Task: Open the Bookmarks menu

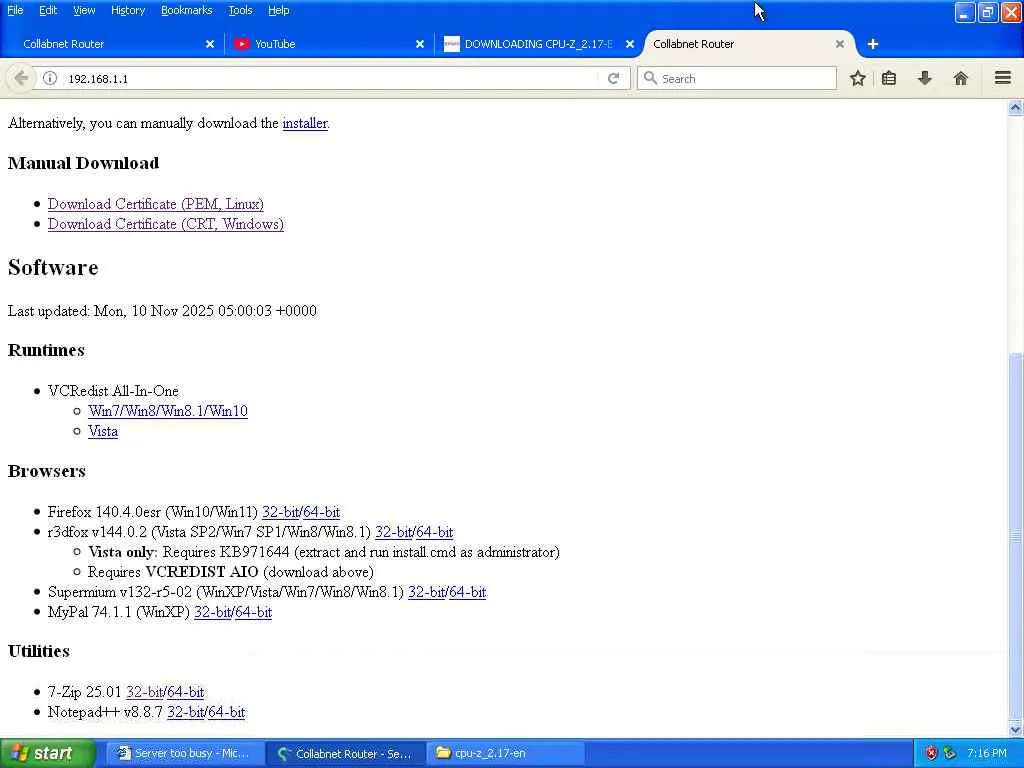Action: coord(187,10)
